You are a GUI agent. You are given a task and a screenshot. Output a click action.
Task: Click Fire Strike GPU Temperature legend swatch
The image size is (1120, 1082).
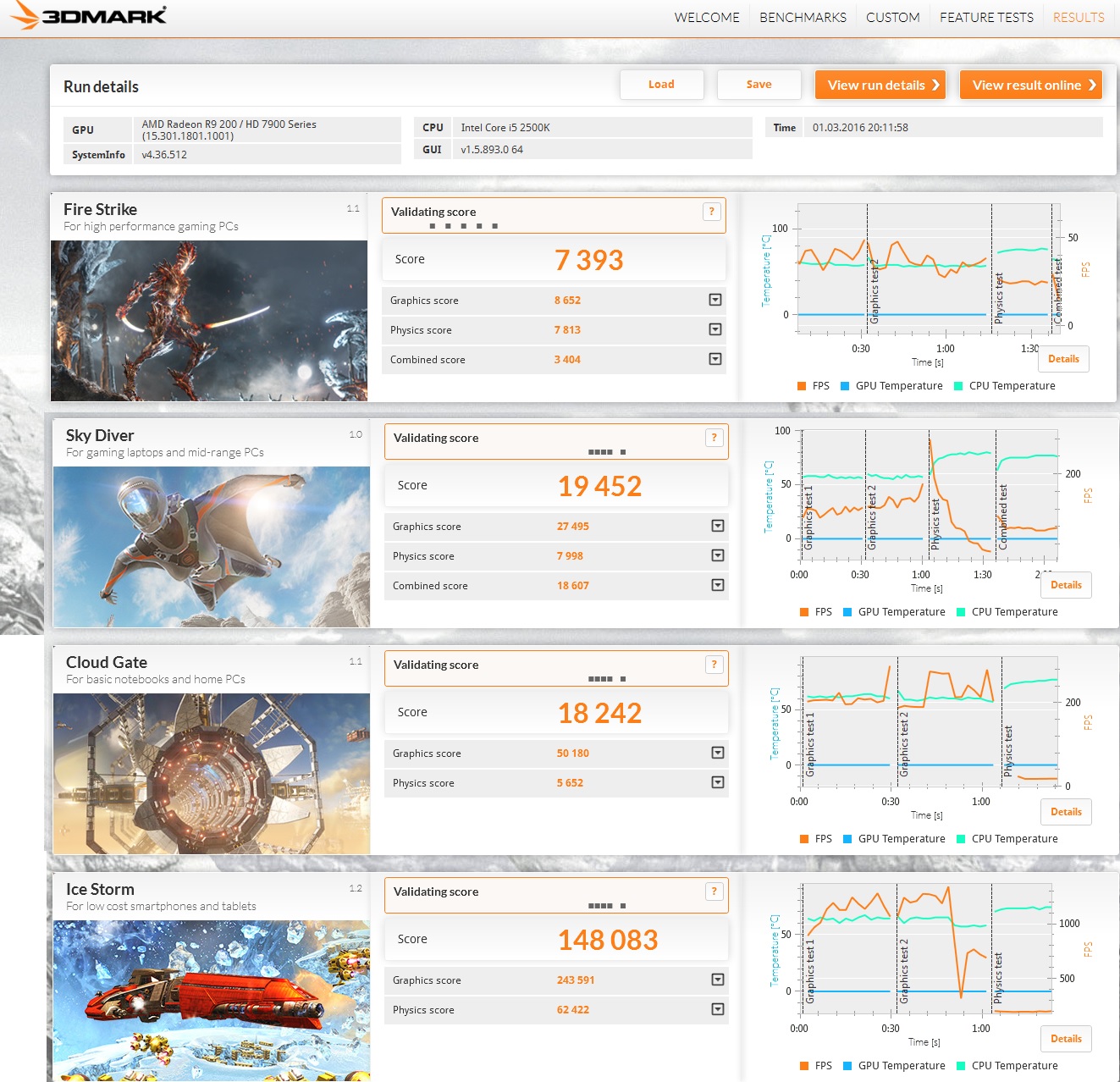(x=845, y=386)
